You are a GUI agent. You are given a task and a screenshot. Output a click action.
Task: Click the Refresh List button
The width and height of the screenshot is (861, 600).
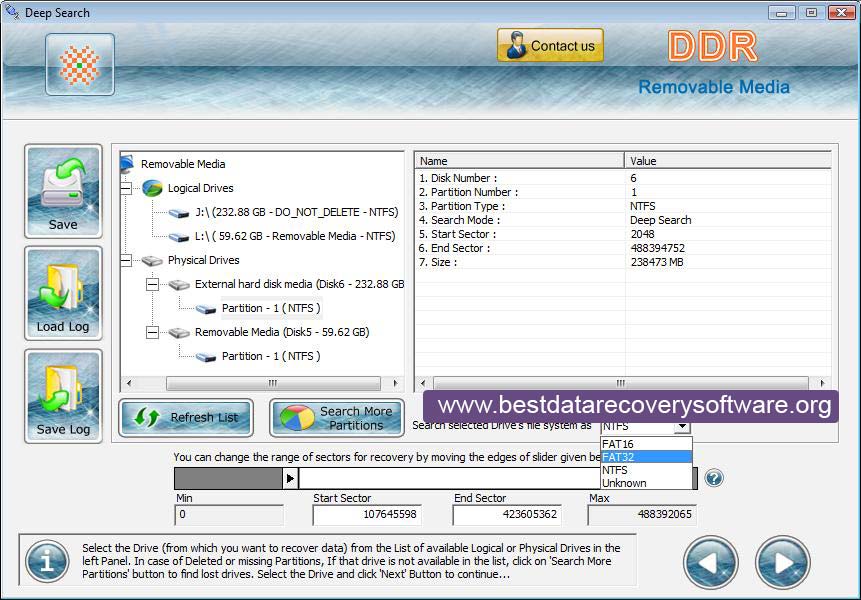click(186, 418)
